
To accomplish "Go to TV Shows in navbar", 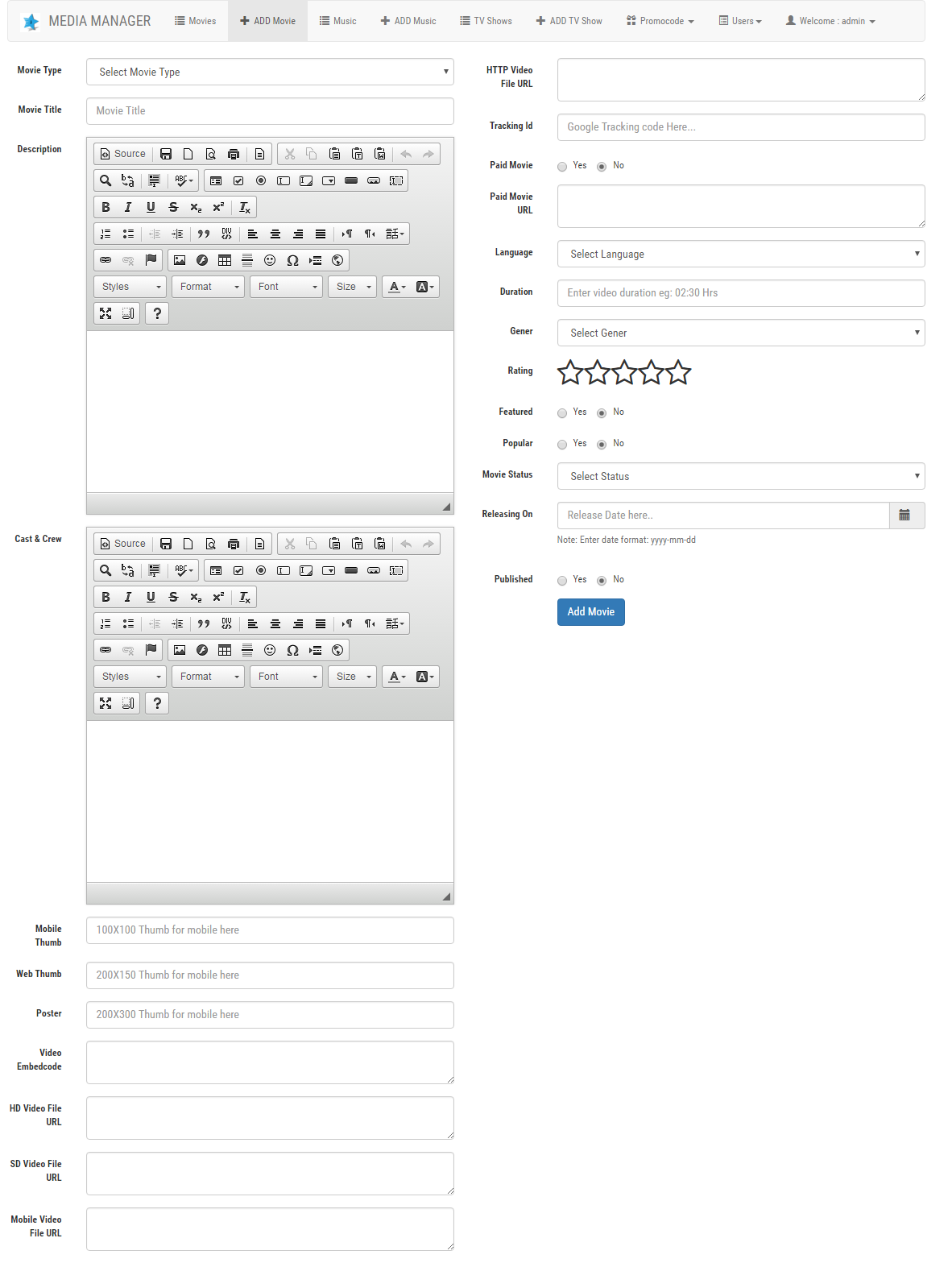I will click(486, 21).
